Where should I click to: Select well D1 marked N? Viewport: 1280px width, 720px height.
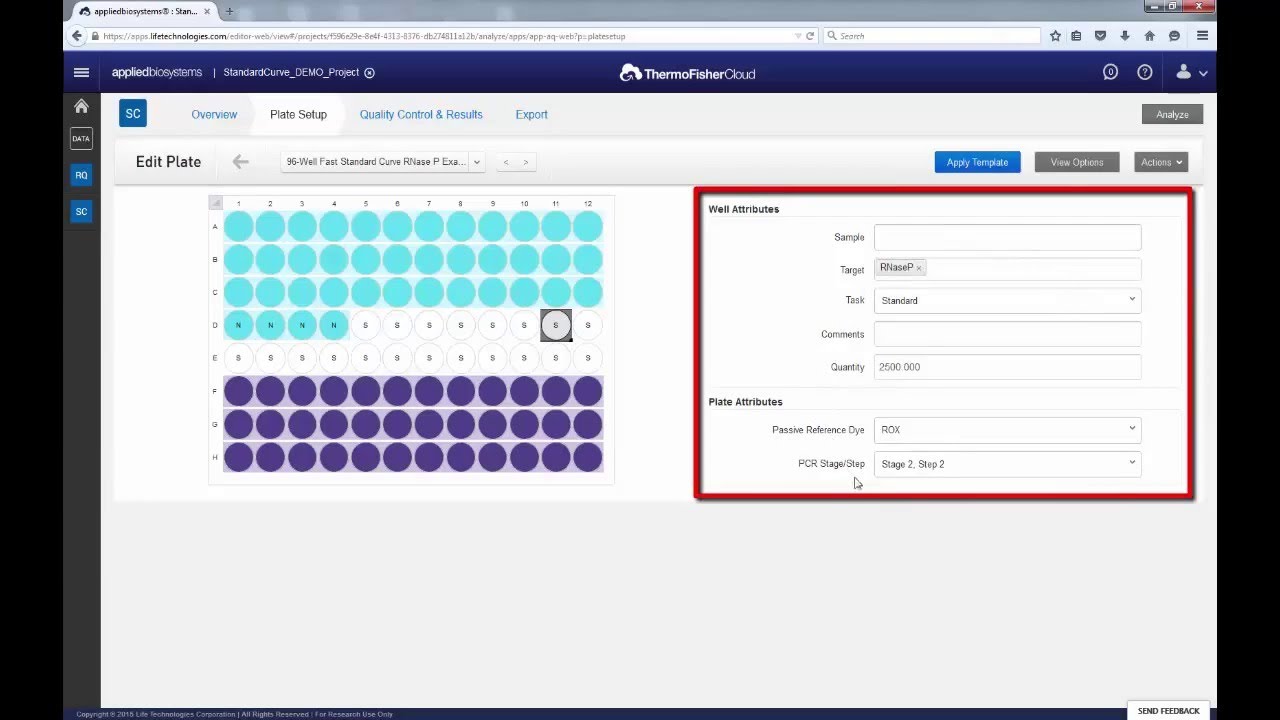(x=238, y=325)
